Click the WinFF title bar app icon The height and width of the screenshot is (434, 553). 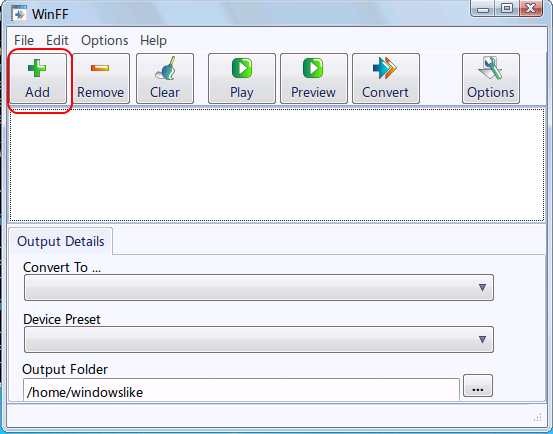(18, 14)
